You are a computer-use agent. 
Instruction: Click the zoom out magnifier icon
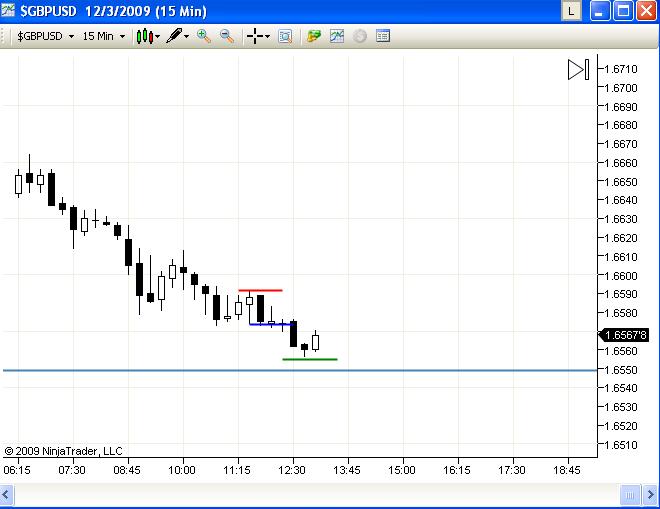coord(227,36)
